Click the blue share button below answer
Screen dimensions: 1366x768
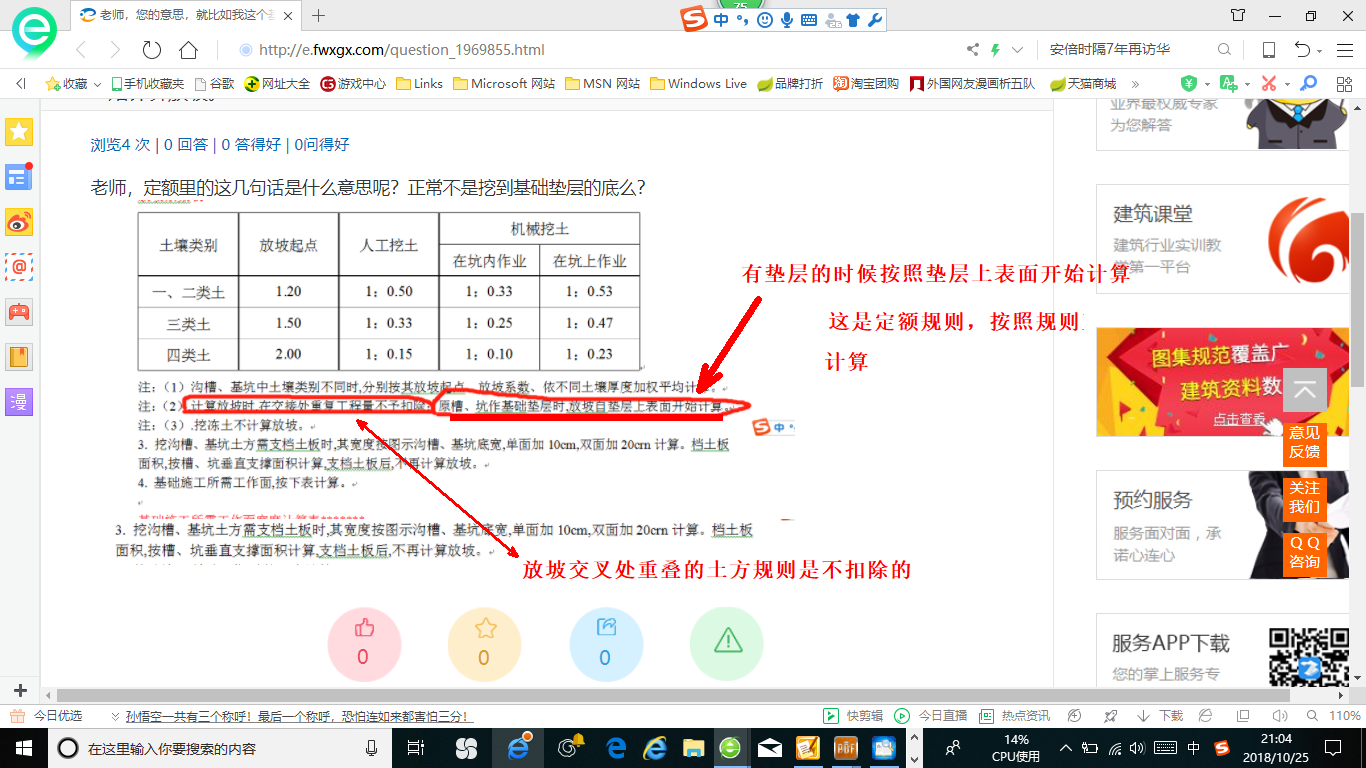click(x=606, y=643)
